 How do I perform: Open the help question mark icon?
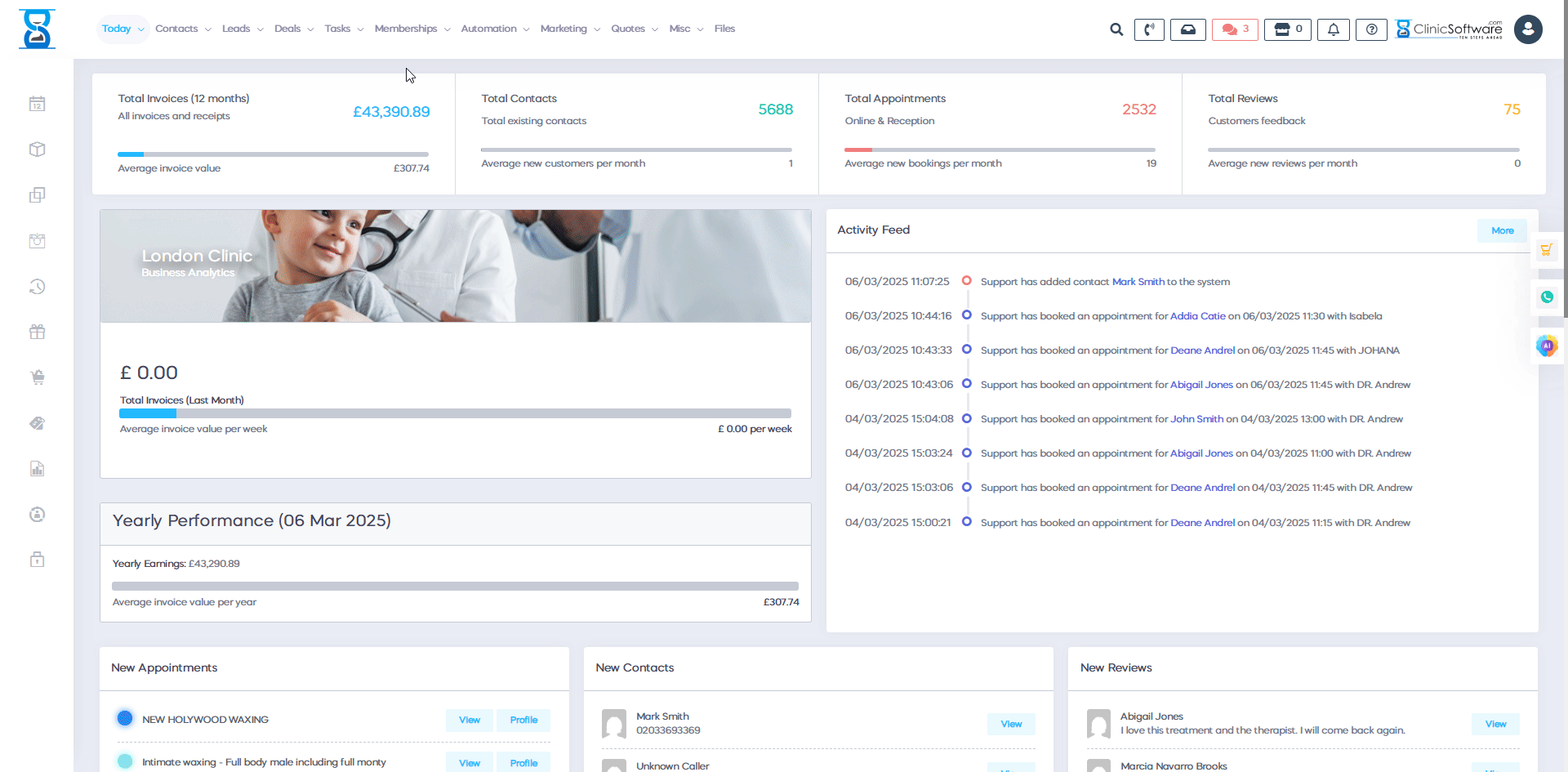1371,29
